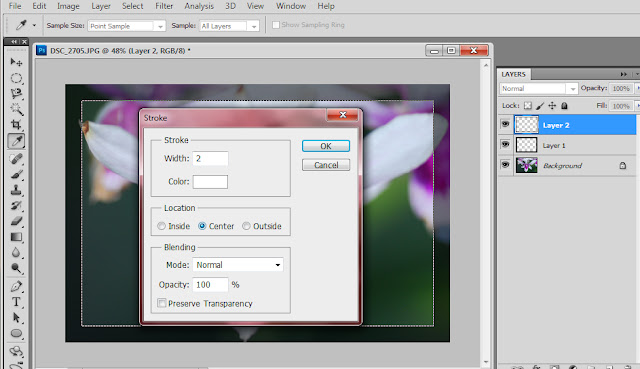
Task: Select the Move tool
Action: [16, 62]
